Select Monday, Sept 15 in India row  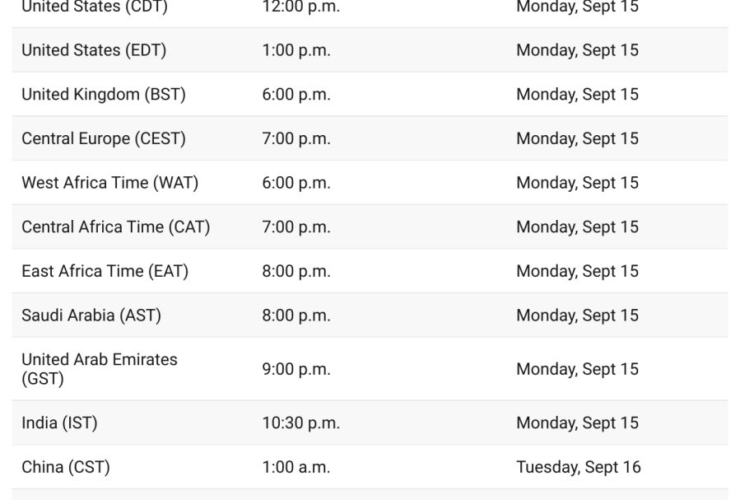pos(577,423)
